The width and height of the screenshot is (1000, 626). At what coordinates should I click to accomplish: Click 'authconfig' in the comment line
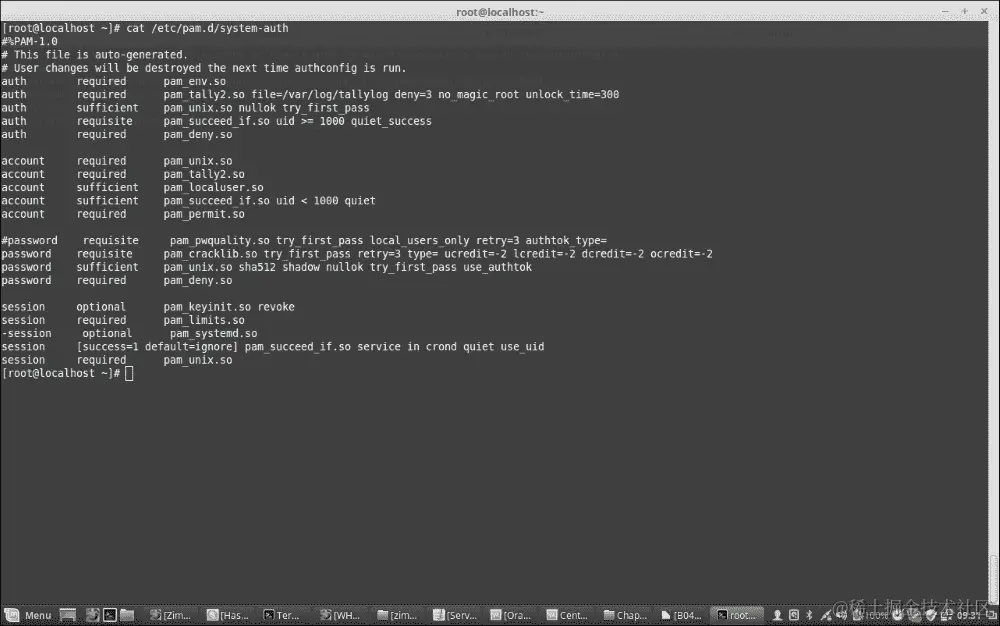click(x=325, y=68)
